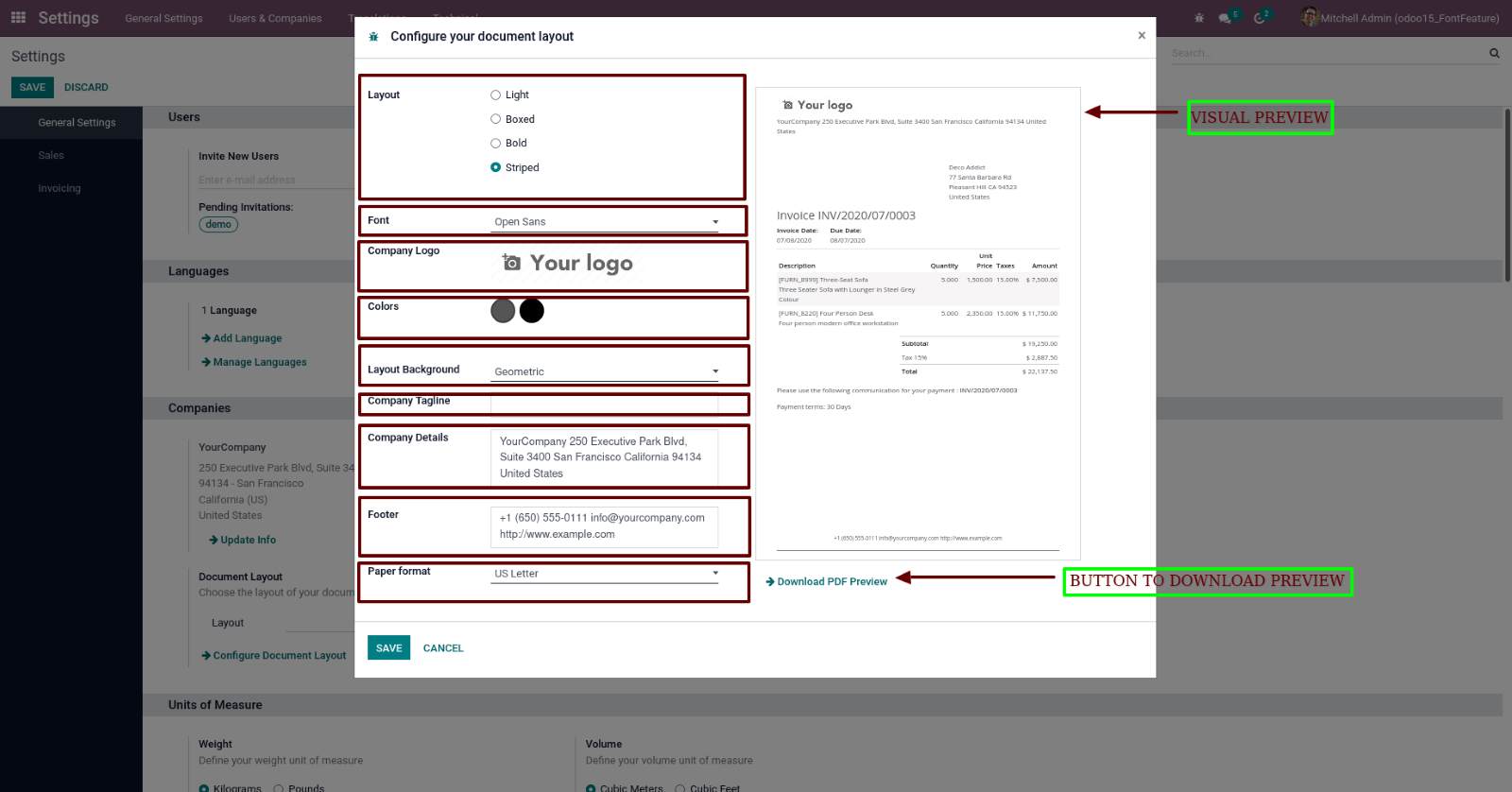Open Users & Companies menu
The width and height of the screenshot is (1512, 792).
click(x=275, y=18)
